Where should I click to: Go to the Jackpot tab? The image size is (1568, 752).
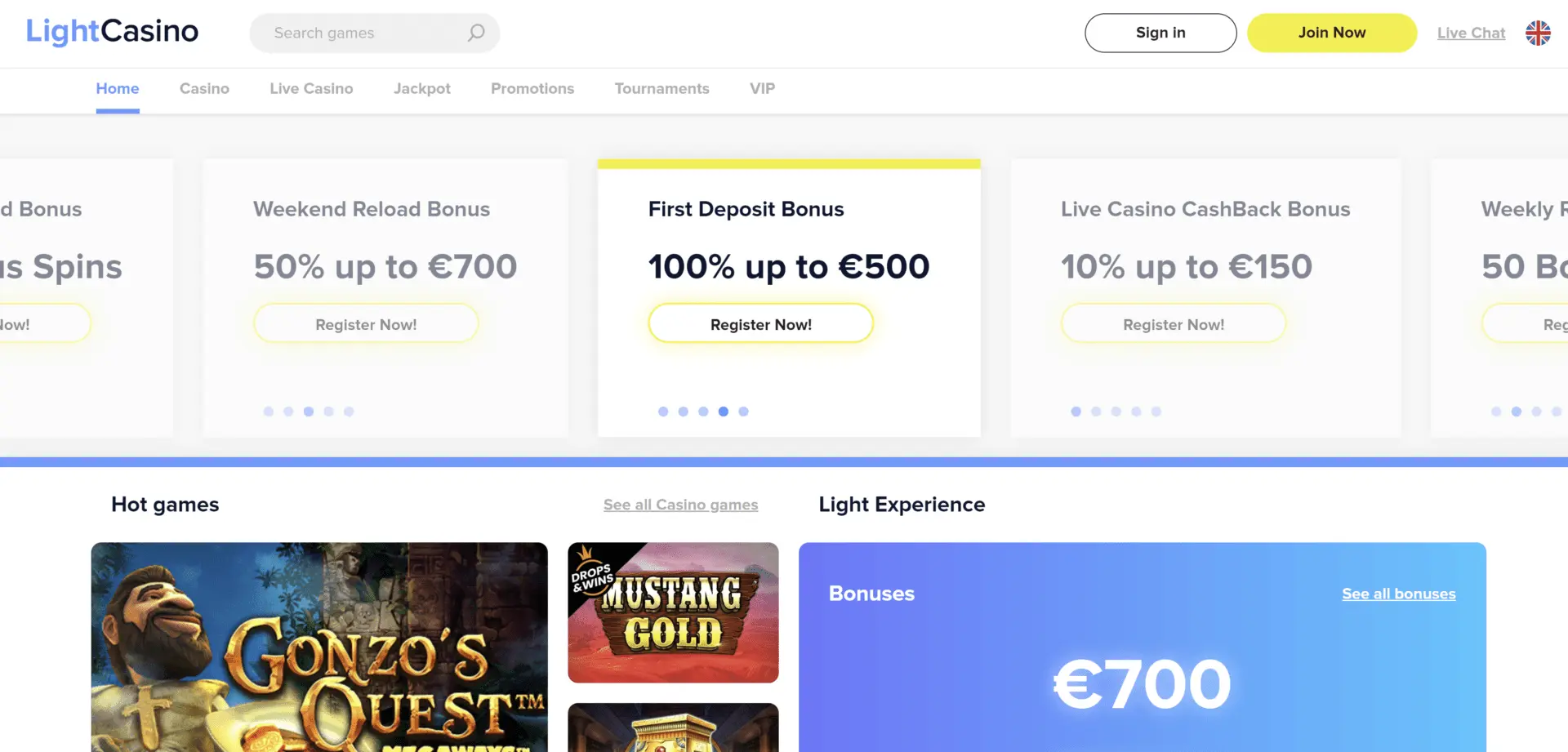422,88
